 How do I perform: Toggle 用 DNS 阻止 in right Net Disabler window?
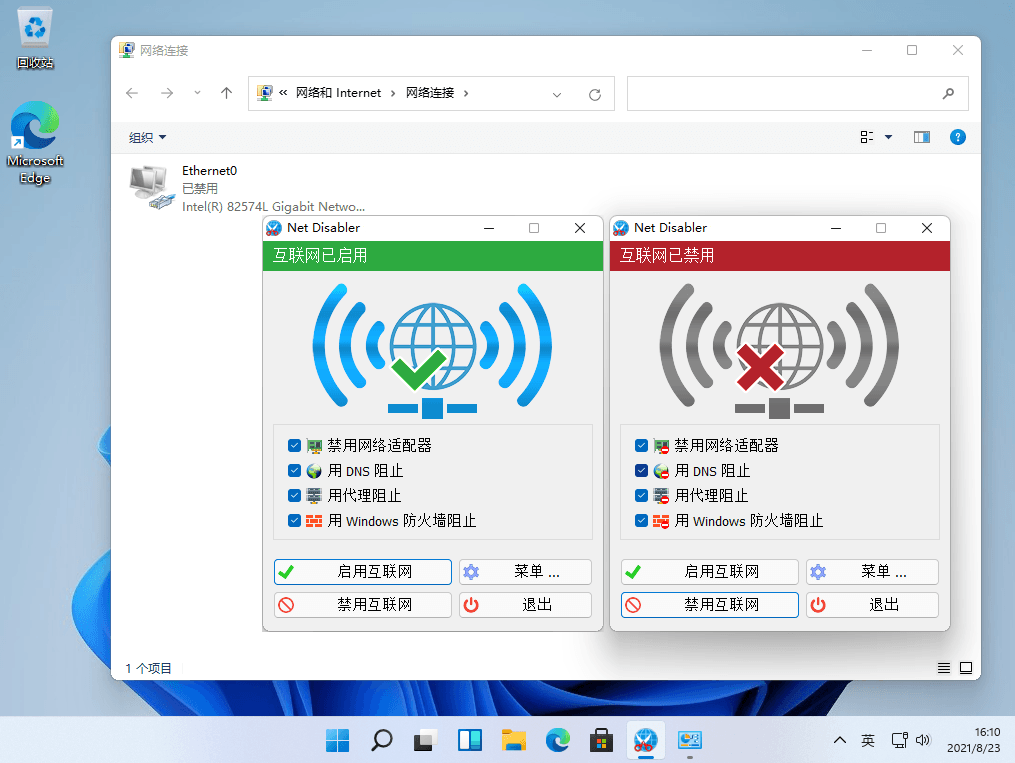point(641,470)
